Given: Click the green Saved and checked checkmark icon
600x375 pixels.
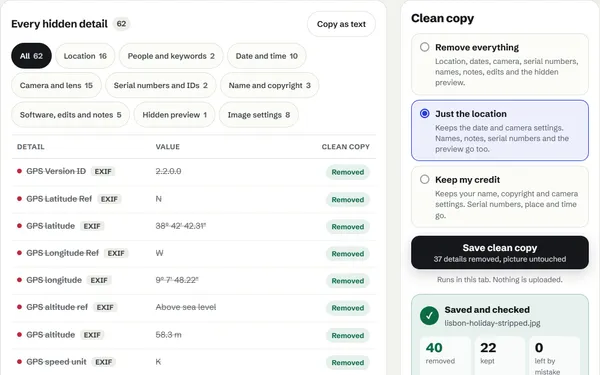Looking at the screenshot, I should click(429, 316).
